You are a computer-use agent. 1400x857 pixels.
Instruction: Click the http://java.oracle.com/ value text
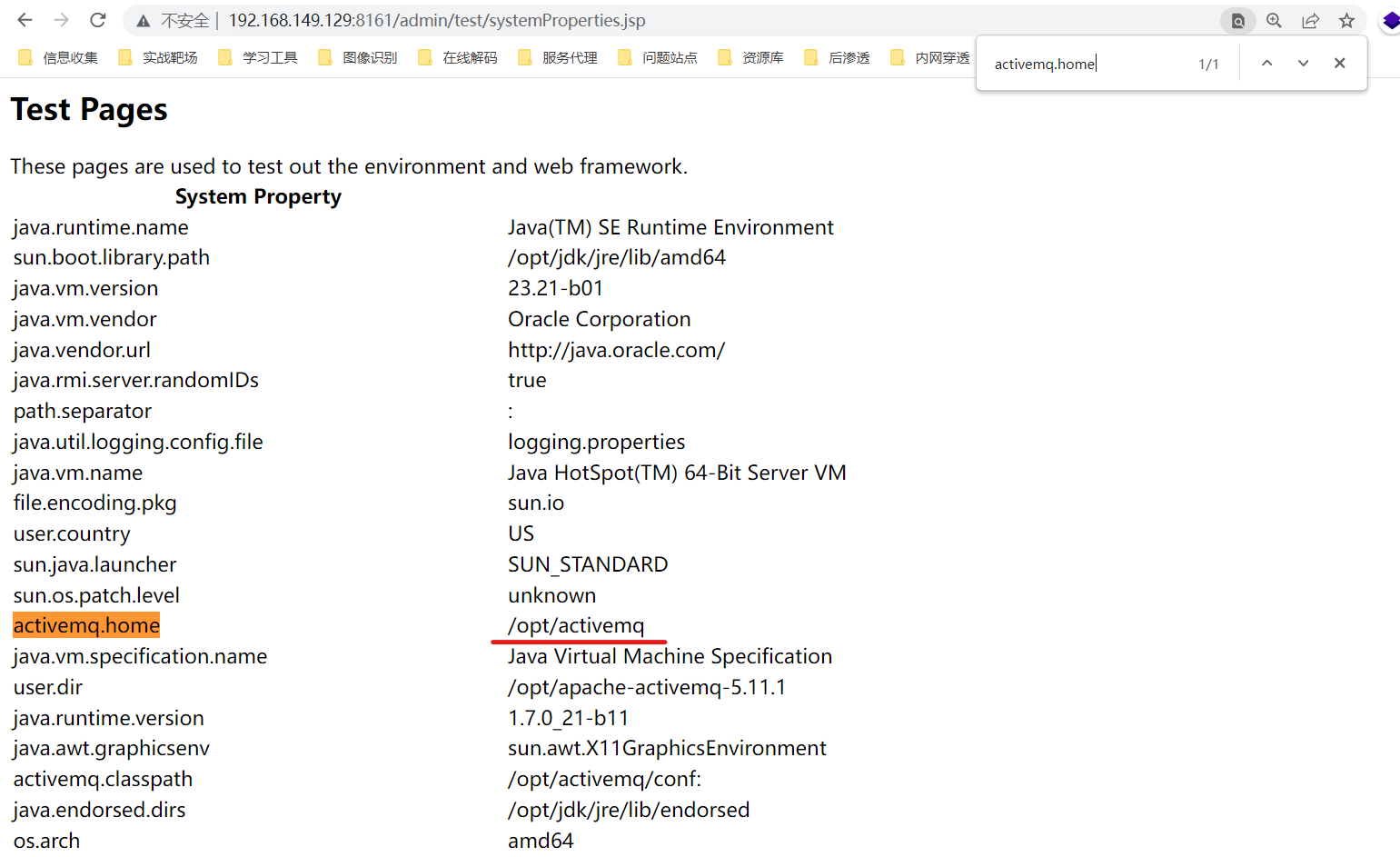click(x=616, y=350)
